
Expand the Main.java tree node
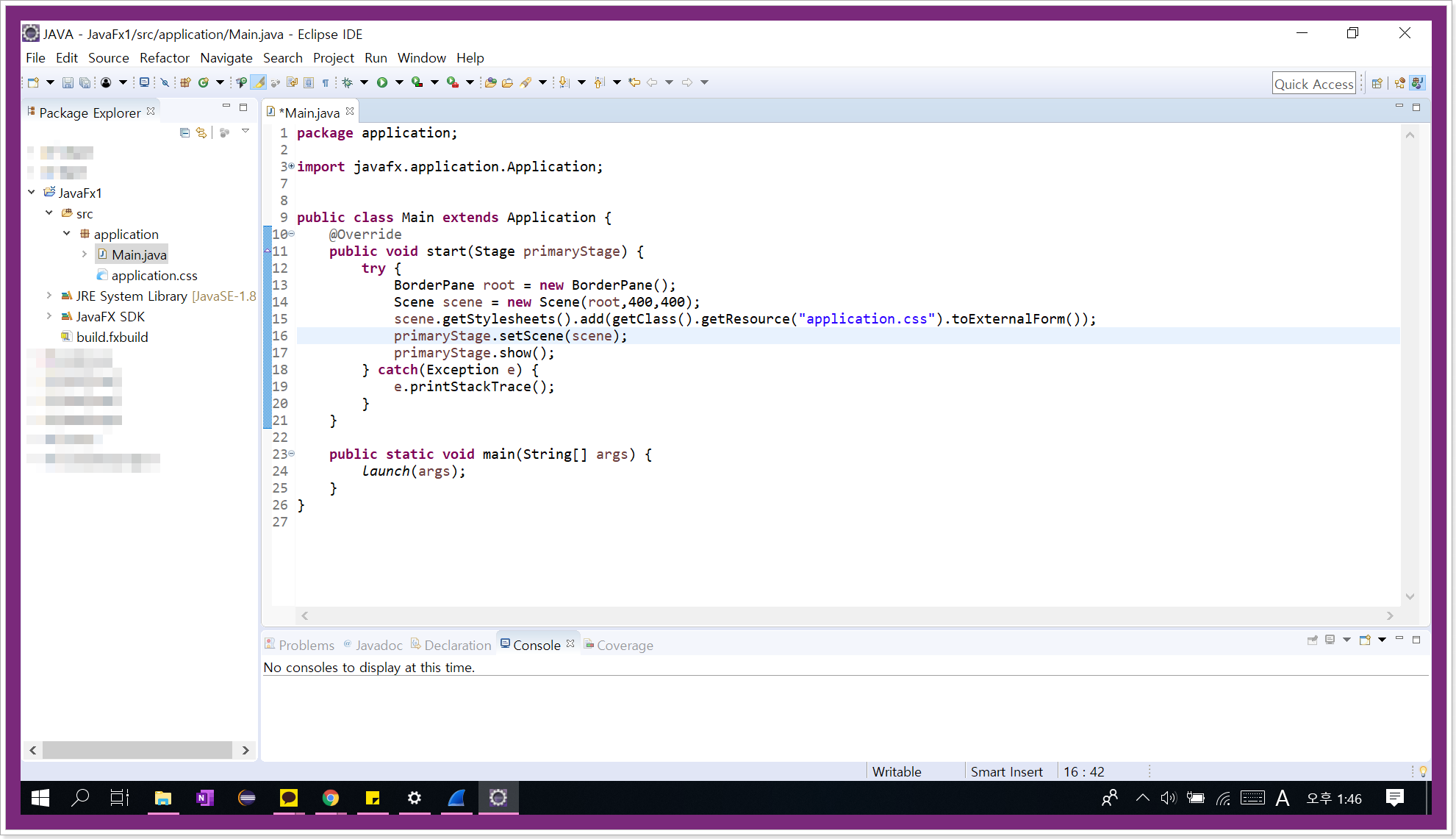point(85,254)
